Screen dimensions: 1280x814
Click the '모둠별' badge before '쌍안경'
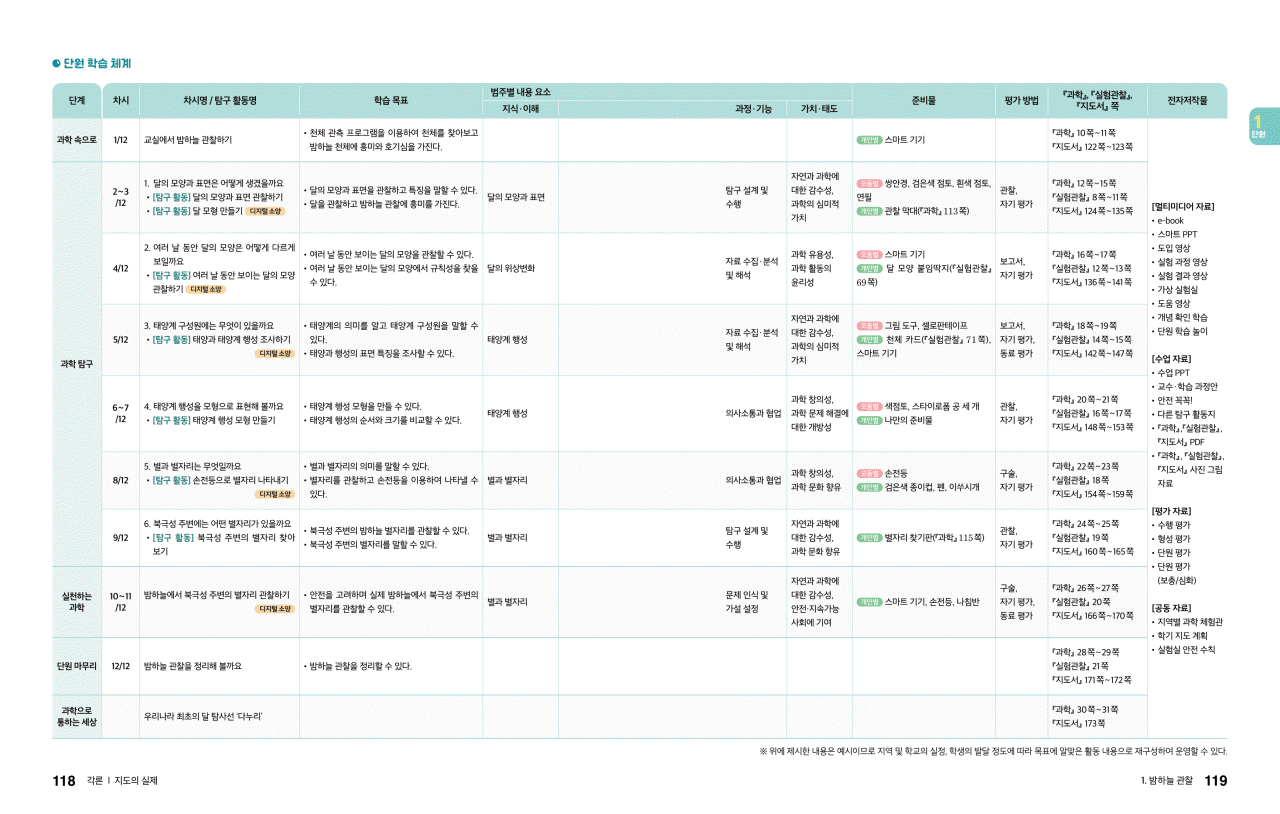click(868, 184)
